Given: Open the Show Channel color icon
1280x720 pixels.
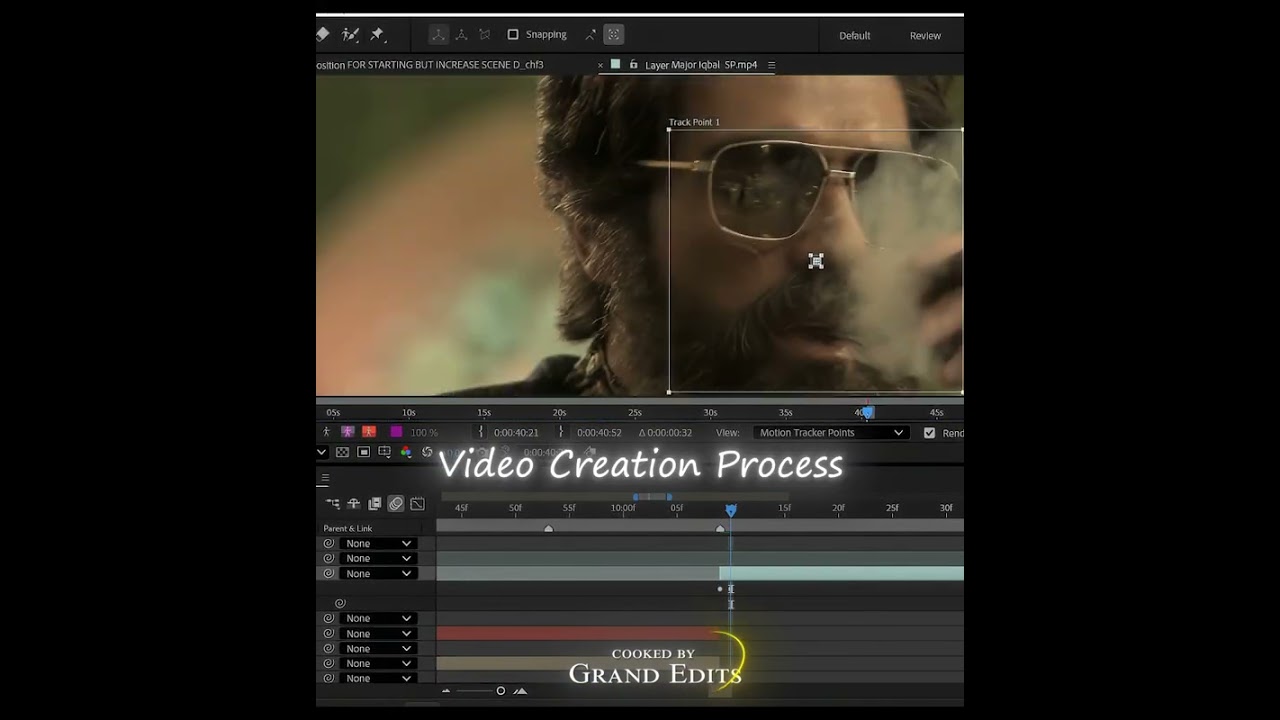Looking at the screenshot, I should (x=405, y=452).
